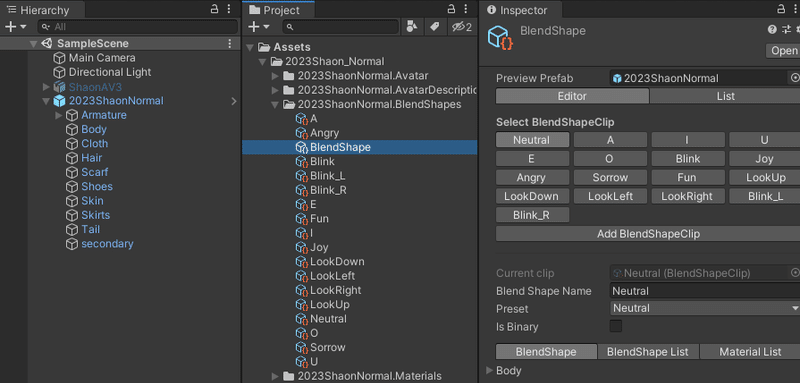Image resolution: width=800 pixels, height=383 pixels.
Task: Switch to the BlendShape List tab
Action: pos(647,352)
